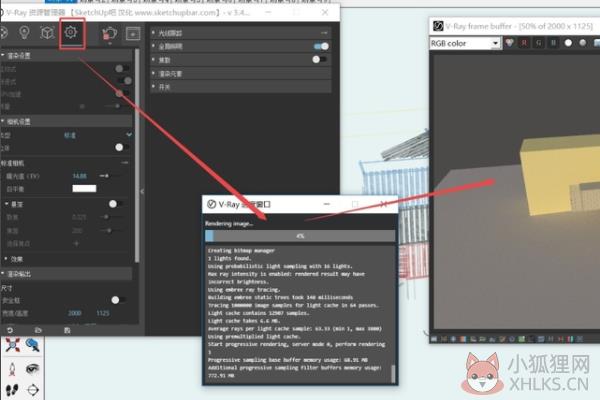This screenshot has height=400, width=600.
Task: Click settings panel vertical scrollbar
Action: point(137,155)
